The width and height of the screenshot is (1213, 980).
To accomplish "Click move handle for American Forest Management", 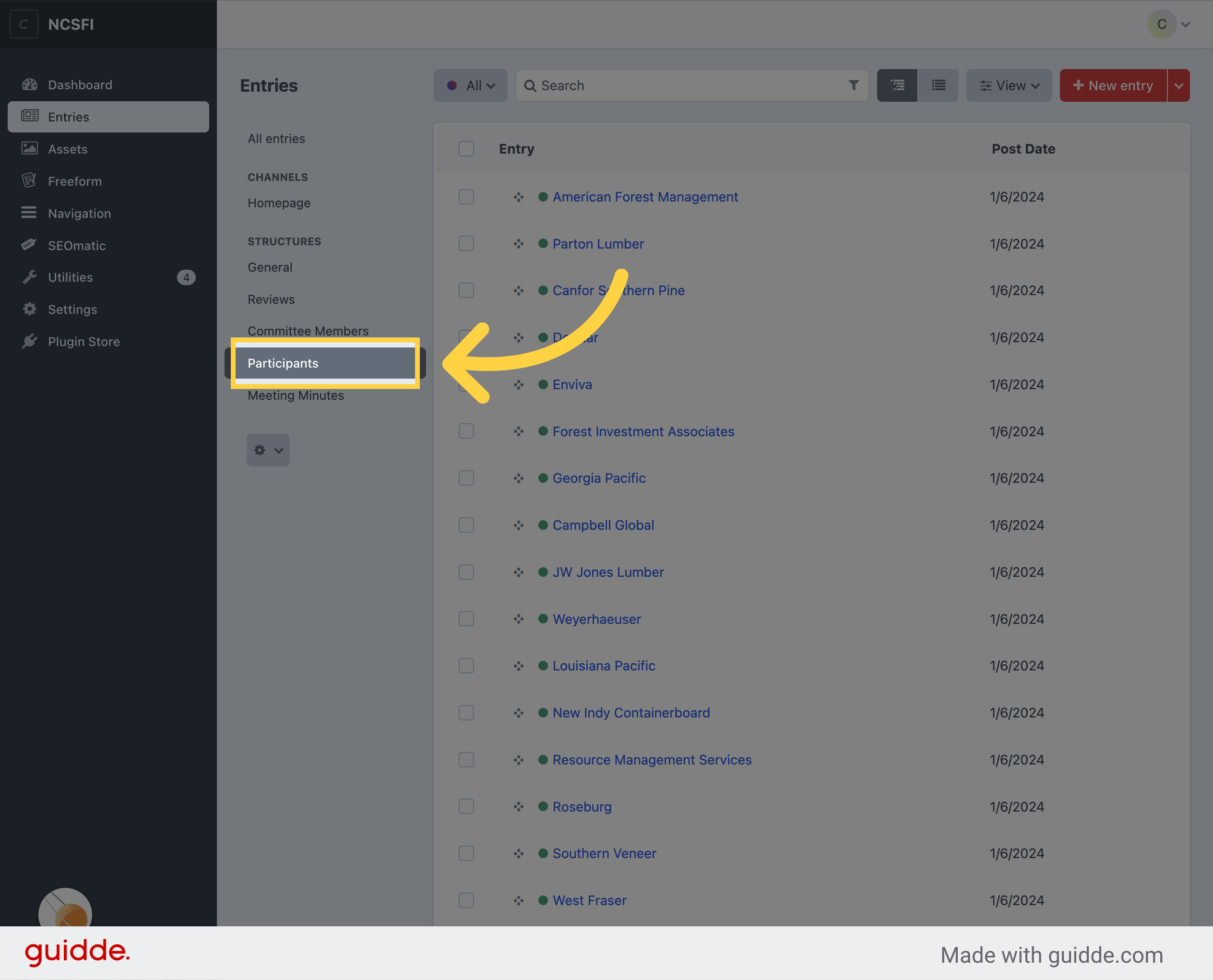I will pyautogui.click(x=519, y=197).
